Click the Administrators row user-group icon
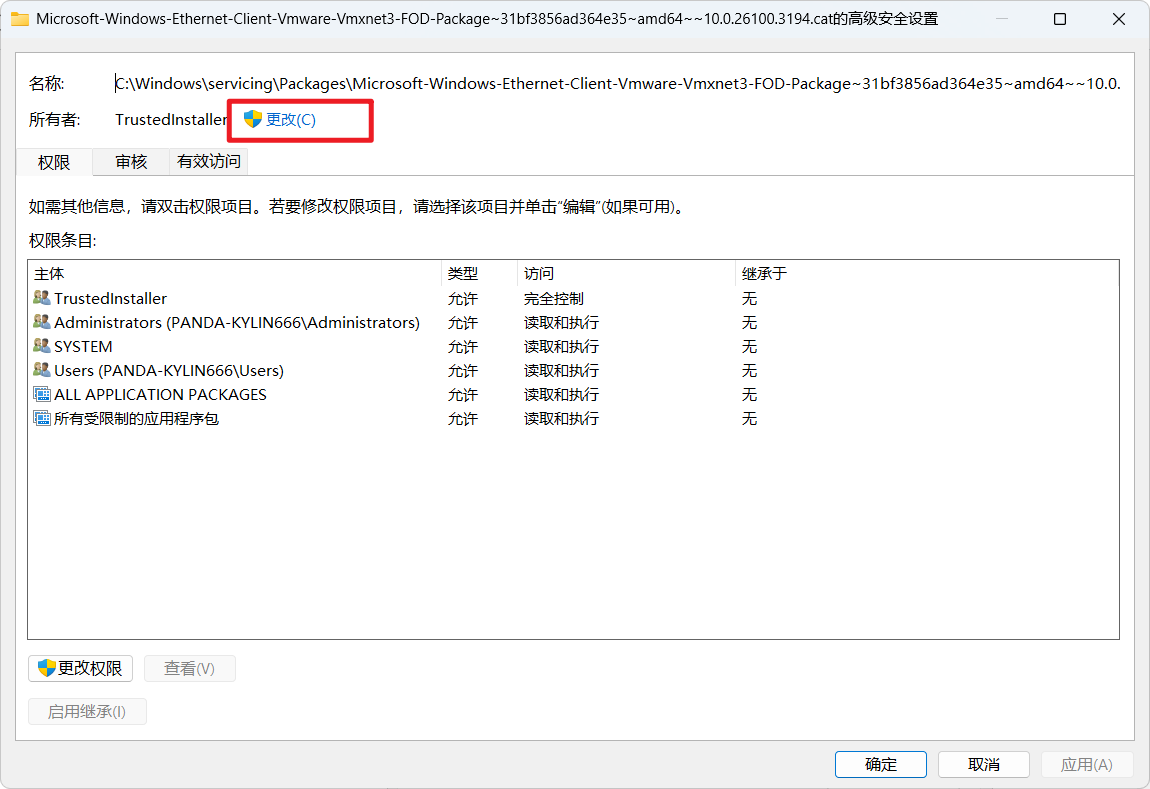 [42, 322]
